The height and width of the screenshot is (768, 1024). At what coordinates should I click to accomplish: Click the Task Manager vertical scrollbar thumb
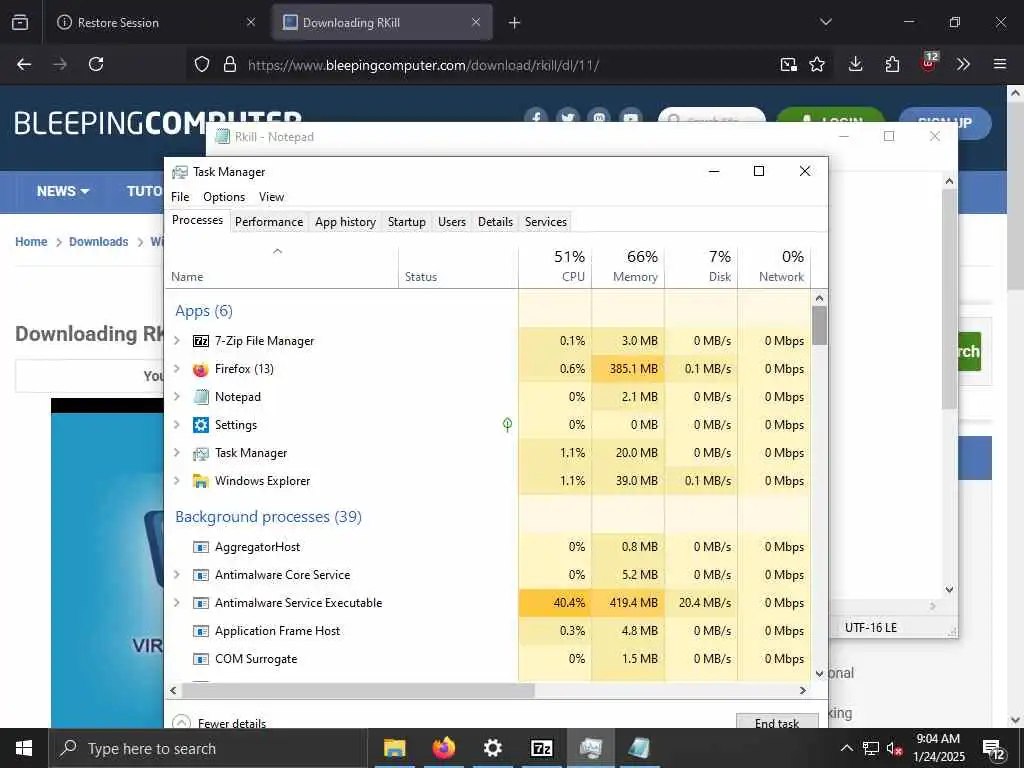820,325
